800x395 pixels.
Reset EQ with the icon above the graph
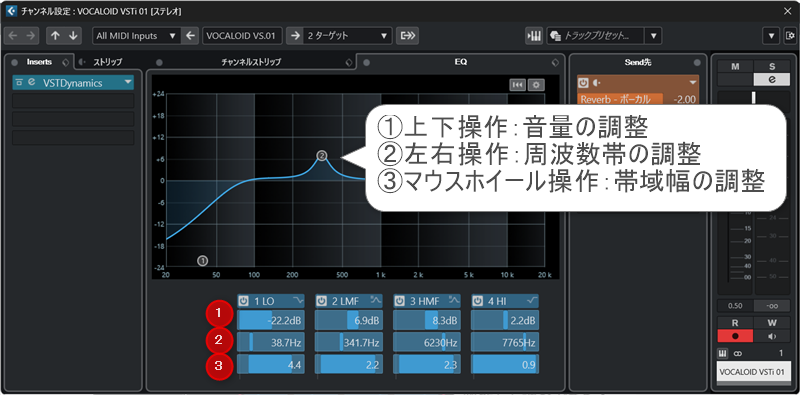[x=517, y=85]
